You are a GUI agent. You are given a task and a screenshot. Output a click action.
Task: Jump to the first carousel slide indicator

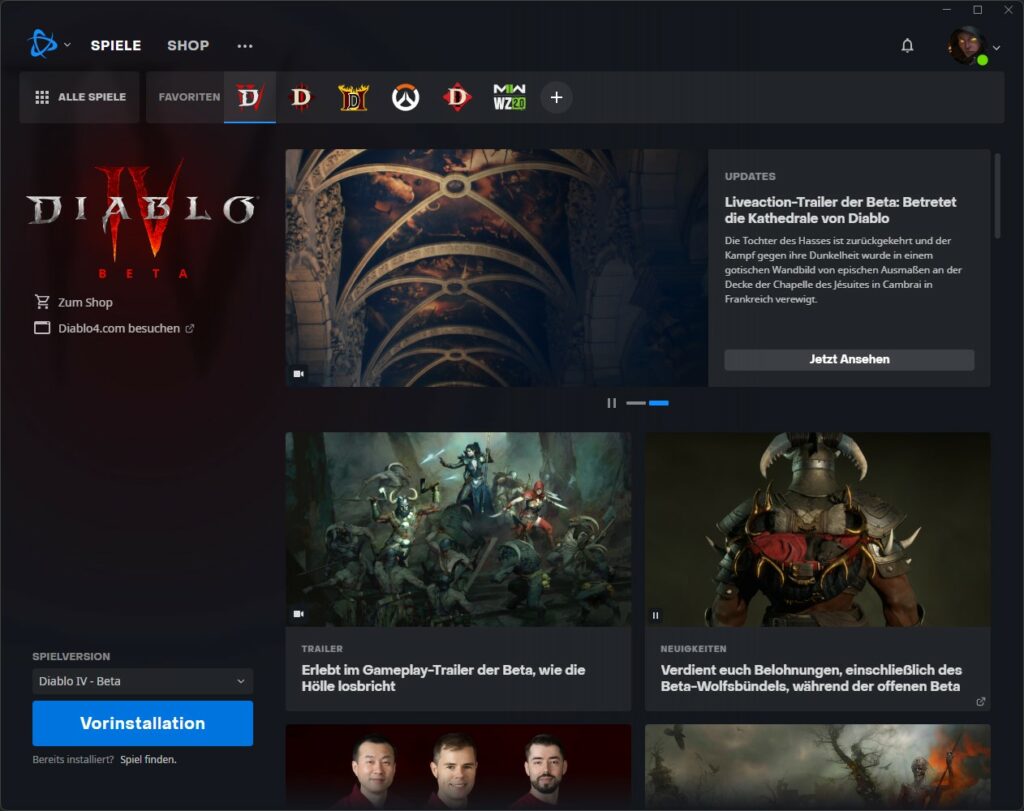click(x=635, y=403)
